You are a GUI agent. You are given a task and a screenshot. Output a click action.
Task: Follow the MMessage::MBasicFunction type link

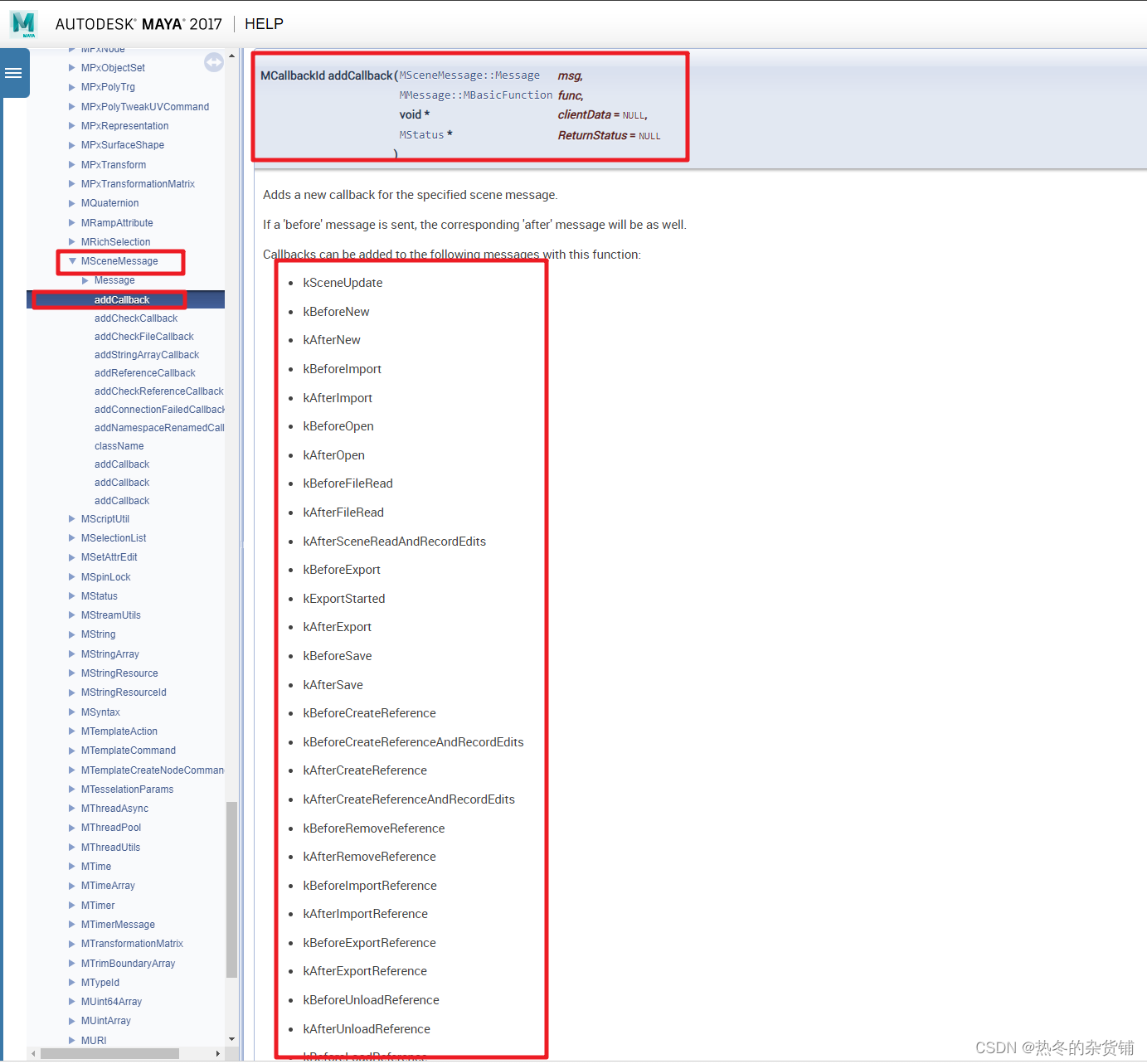tap(476, 95)
